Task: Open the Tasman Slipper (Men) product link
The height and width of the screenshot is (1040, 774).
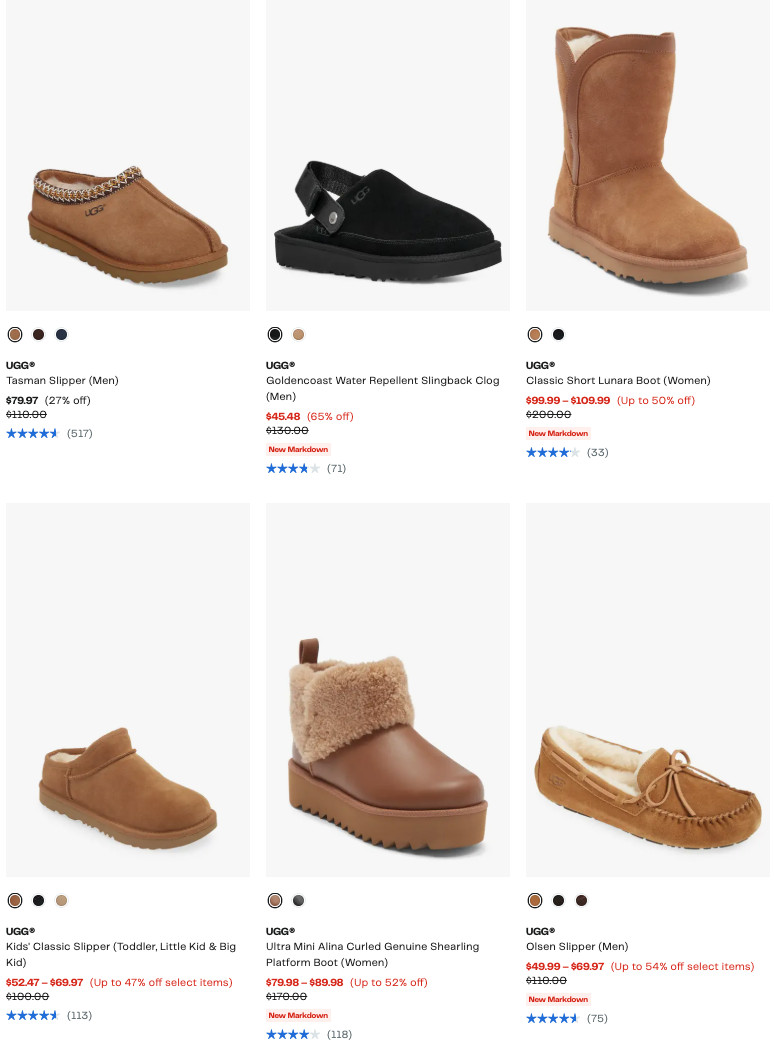Action: point(62,381)
